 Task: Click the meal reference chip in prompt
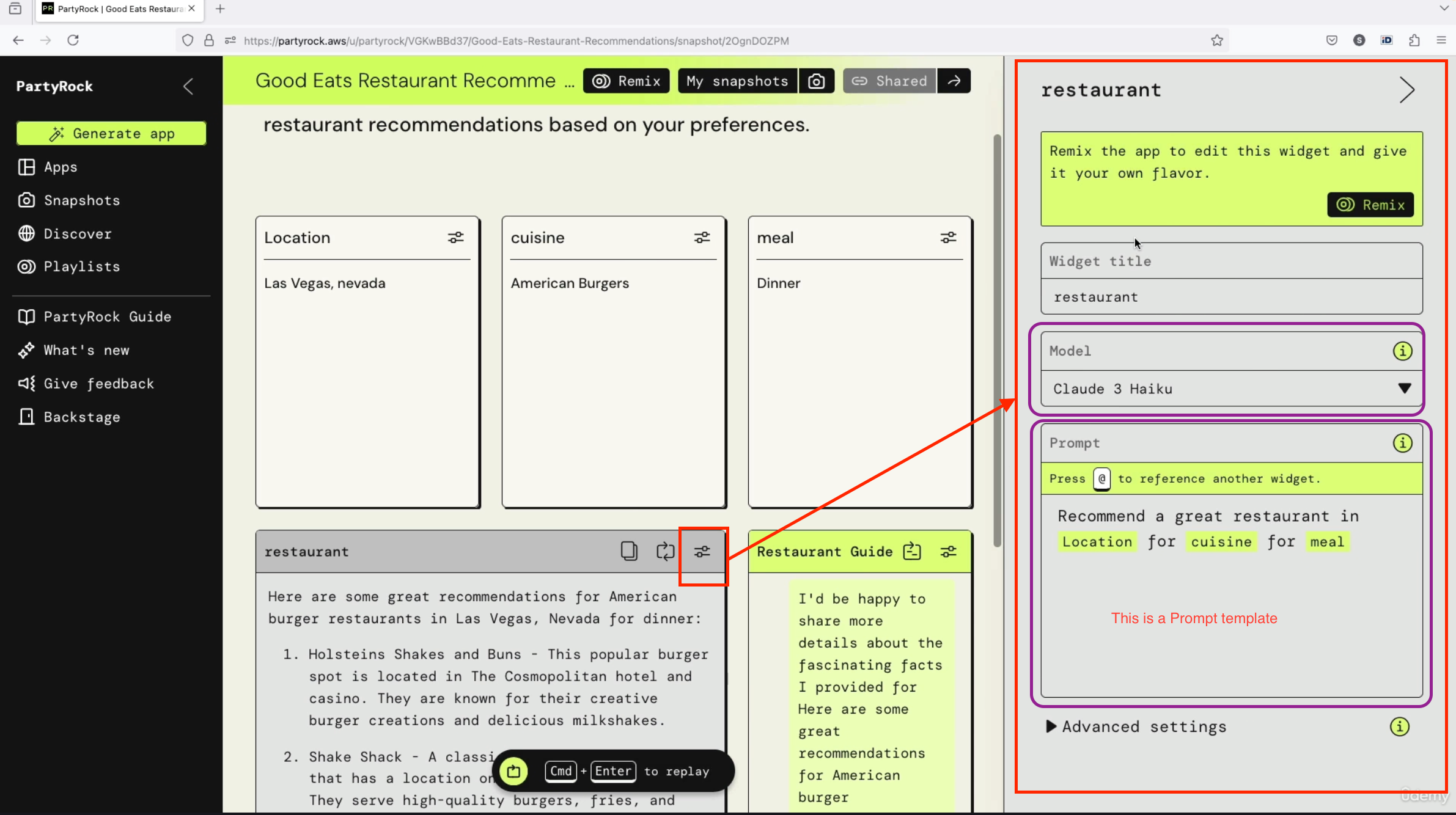point(1327,541)
